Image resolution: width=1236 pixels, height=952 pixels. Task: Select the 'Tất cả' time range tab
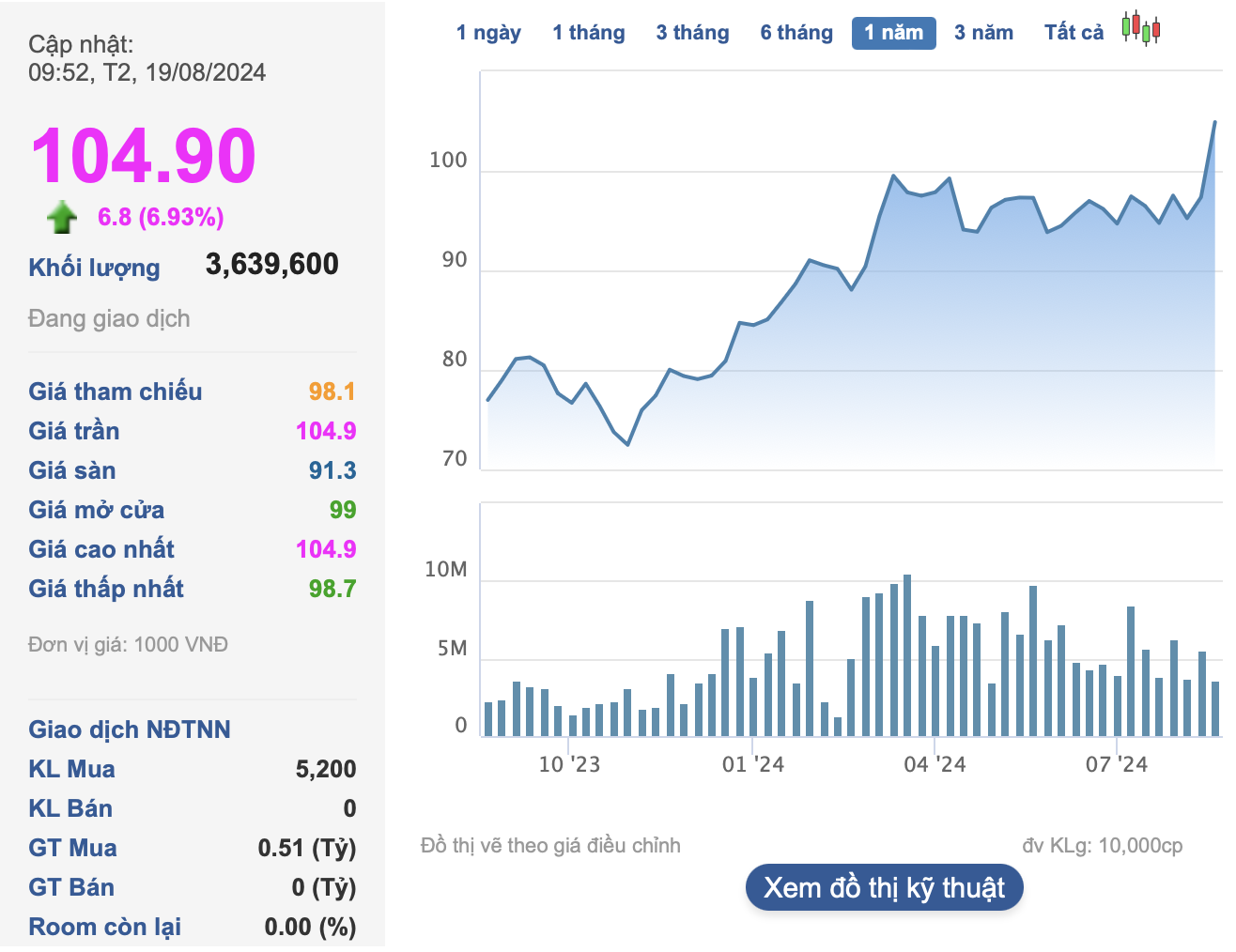point(1074,33)
